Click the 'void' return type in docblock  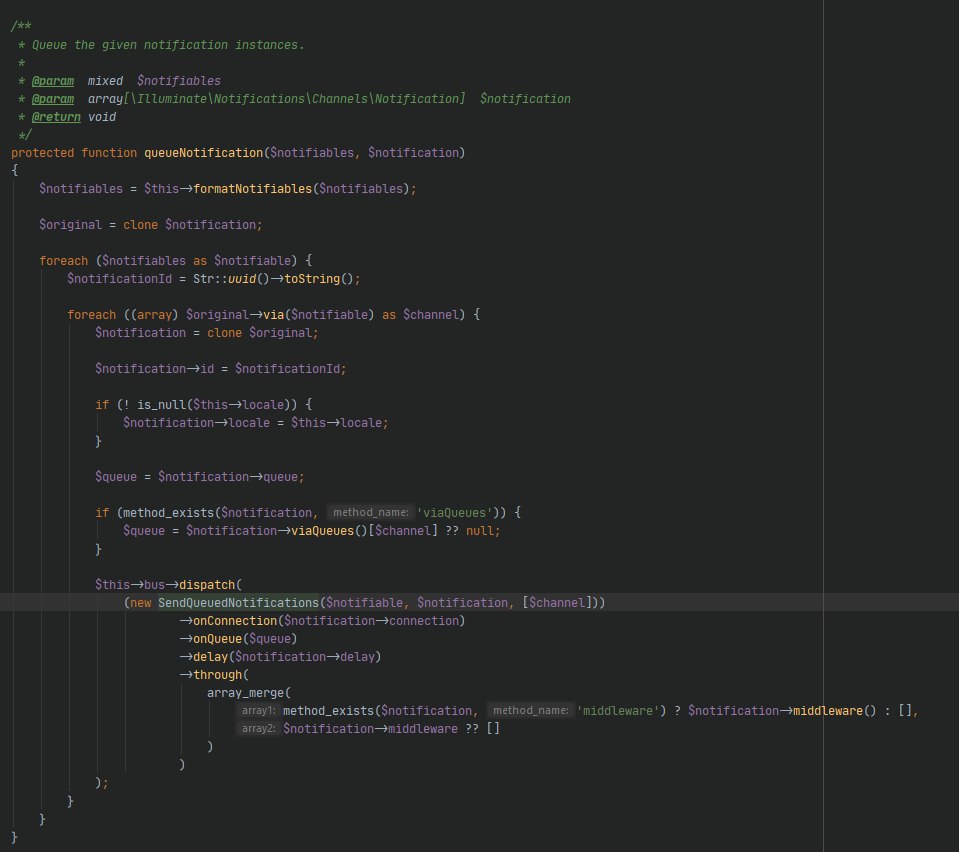102,117
